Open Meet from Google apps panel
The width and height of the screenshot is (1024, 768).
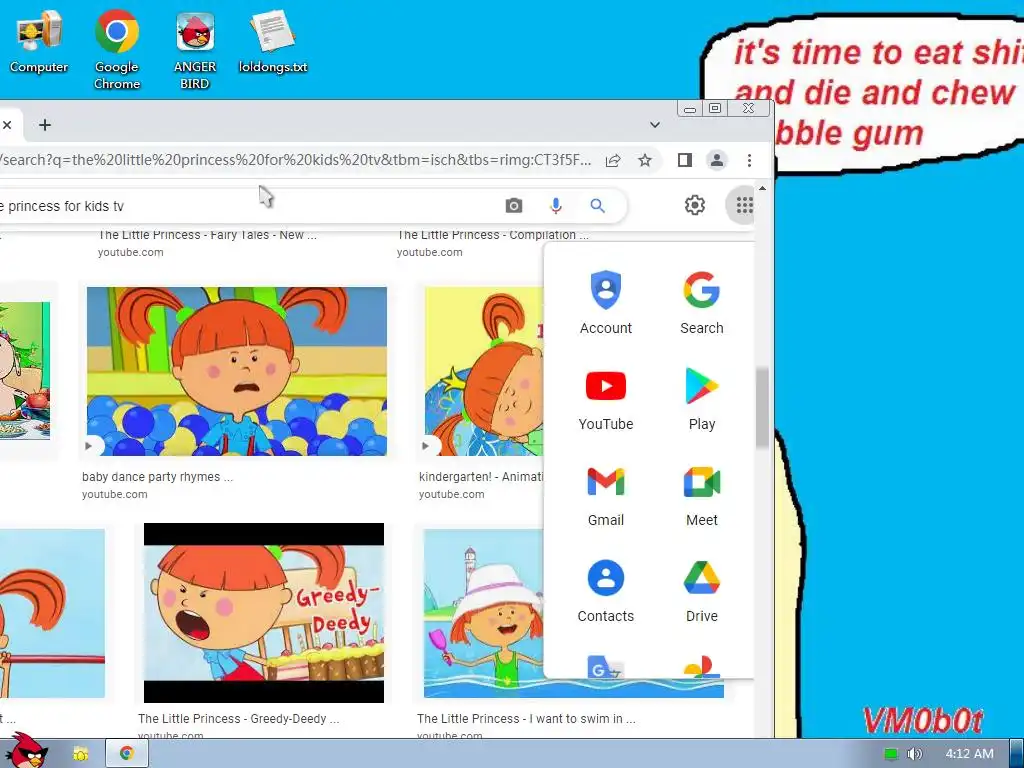tap(701, 494)
